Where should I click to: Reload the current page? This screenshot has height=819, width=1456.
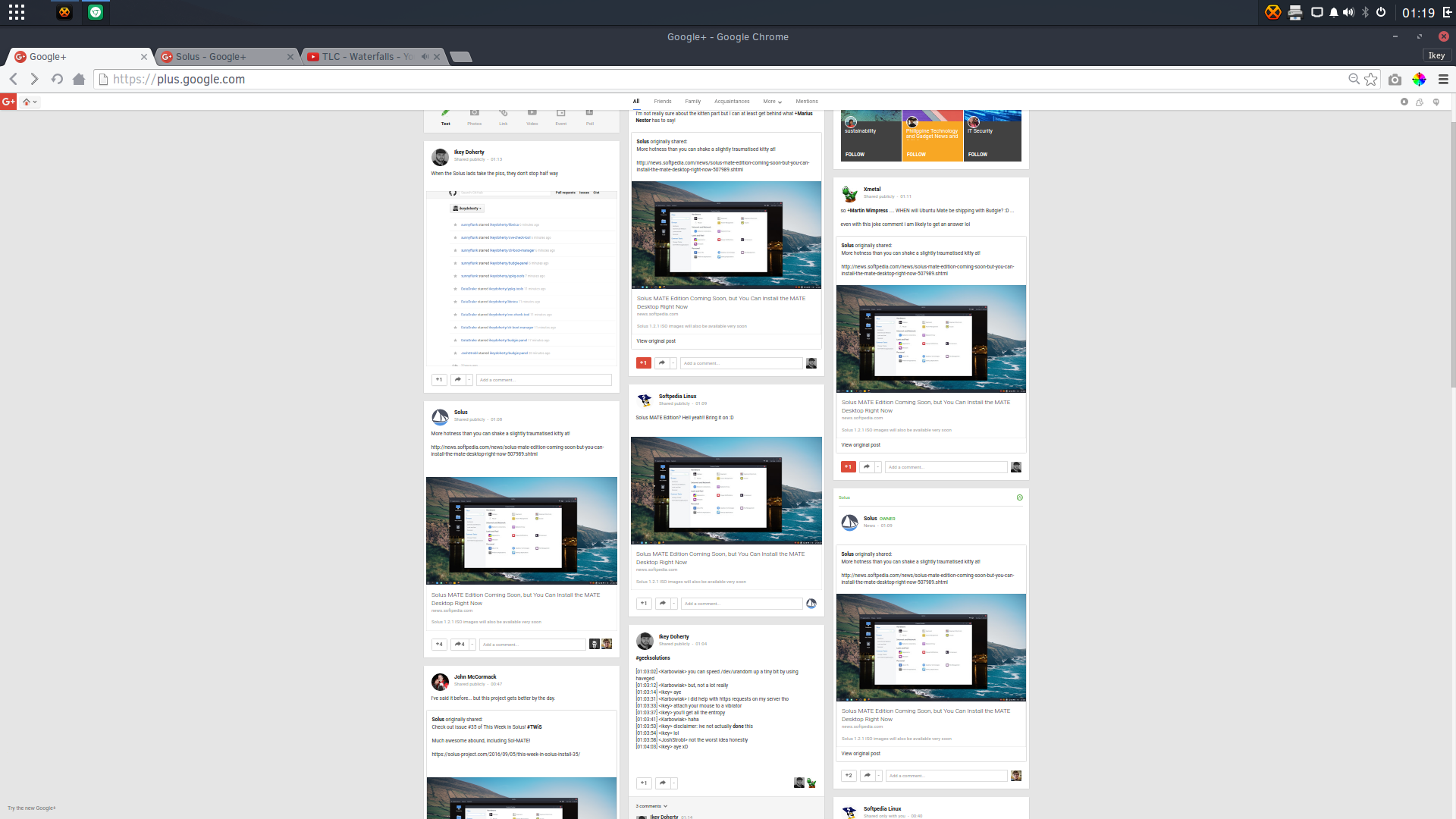pos(57,79)
